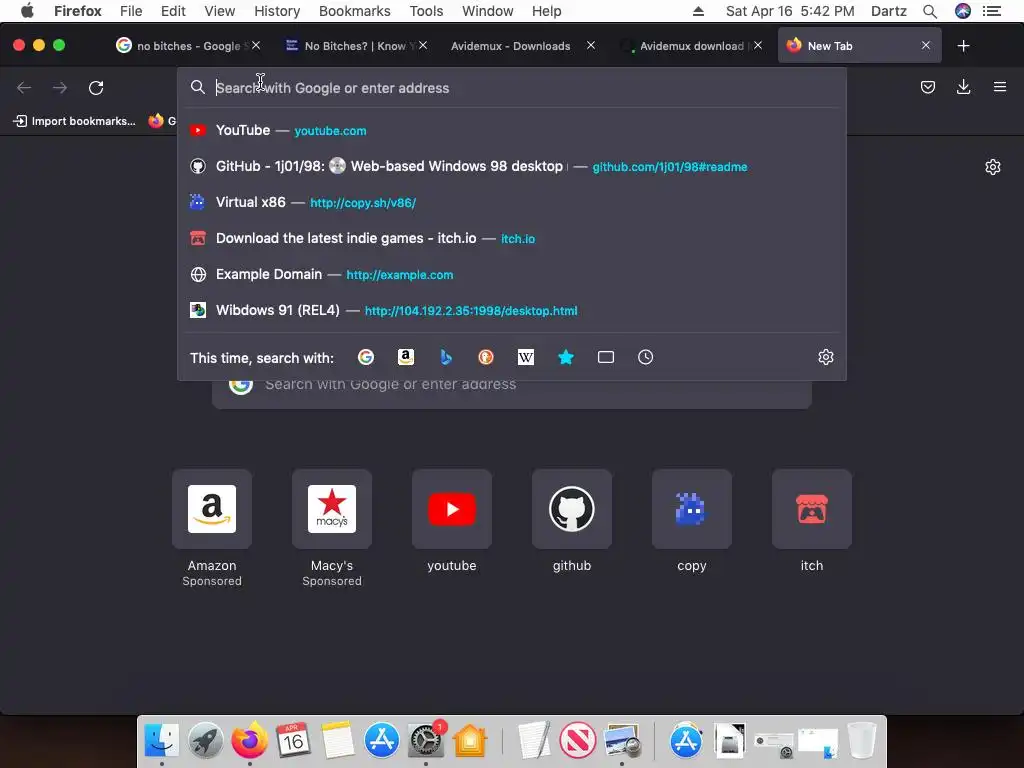Search history via the clock icon

pos(645,357)
